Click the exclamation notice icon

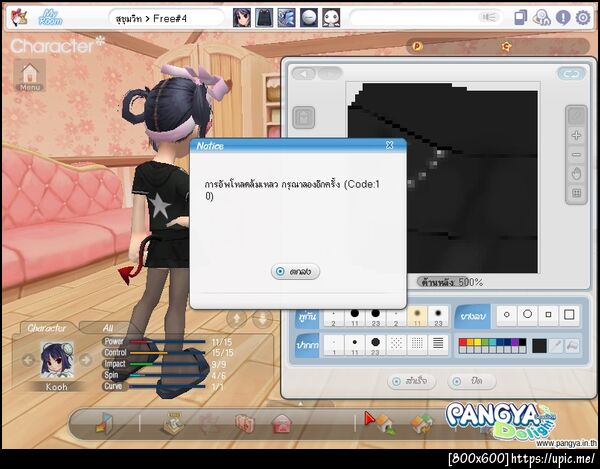[x=563, y=18]
